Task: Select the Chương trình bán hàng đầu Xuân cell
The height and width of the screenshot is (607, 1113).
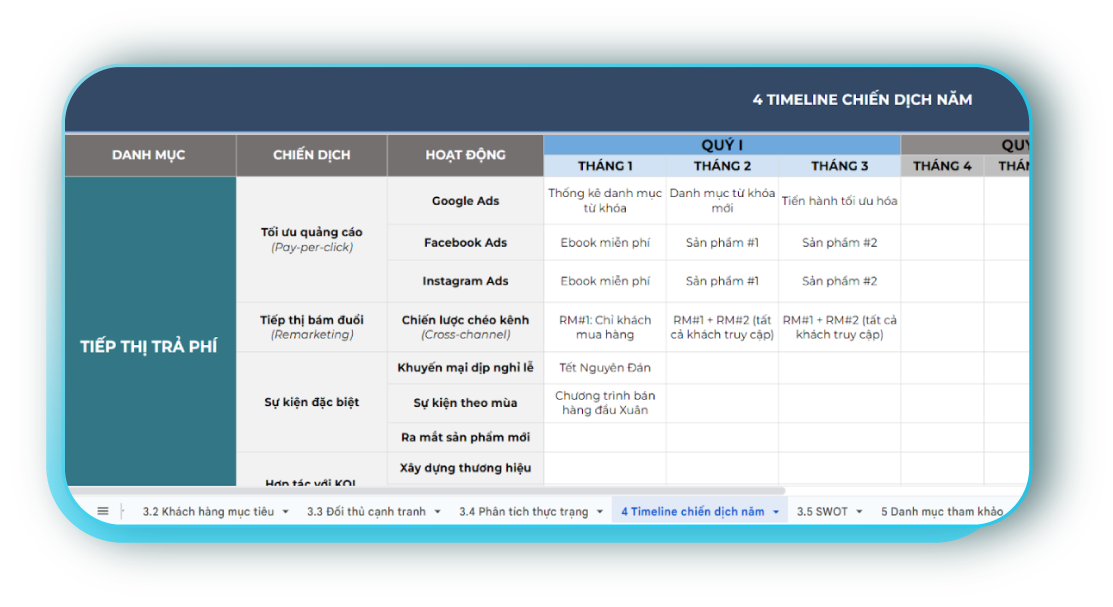Action: point(604,403)
